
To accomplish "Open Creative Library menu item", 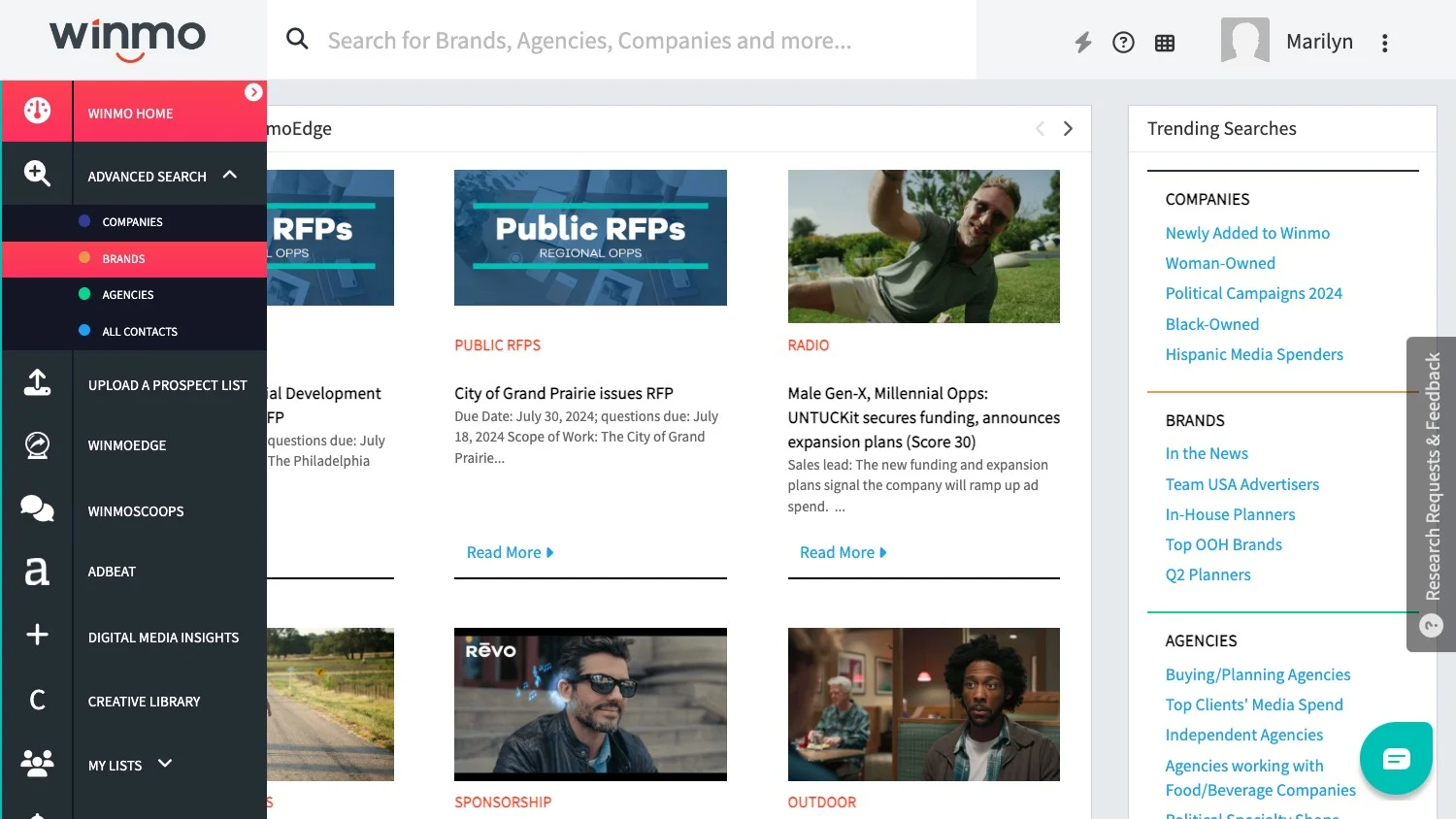I will pos(144,702).
